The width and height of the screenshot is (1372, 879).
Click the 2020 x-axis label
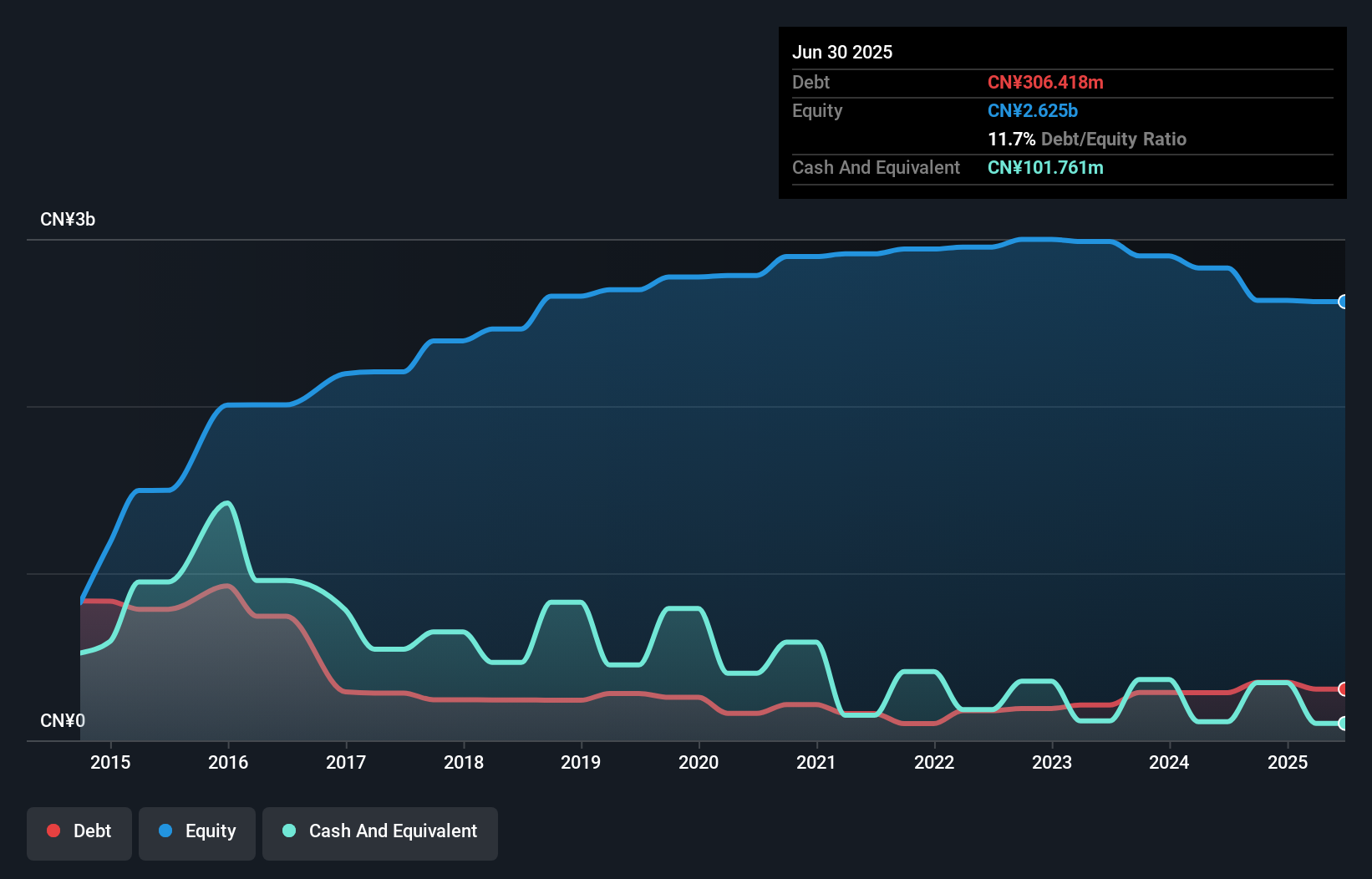699,762
